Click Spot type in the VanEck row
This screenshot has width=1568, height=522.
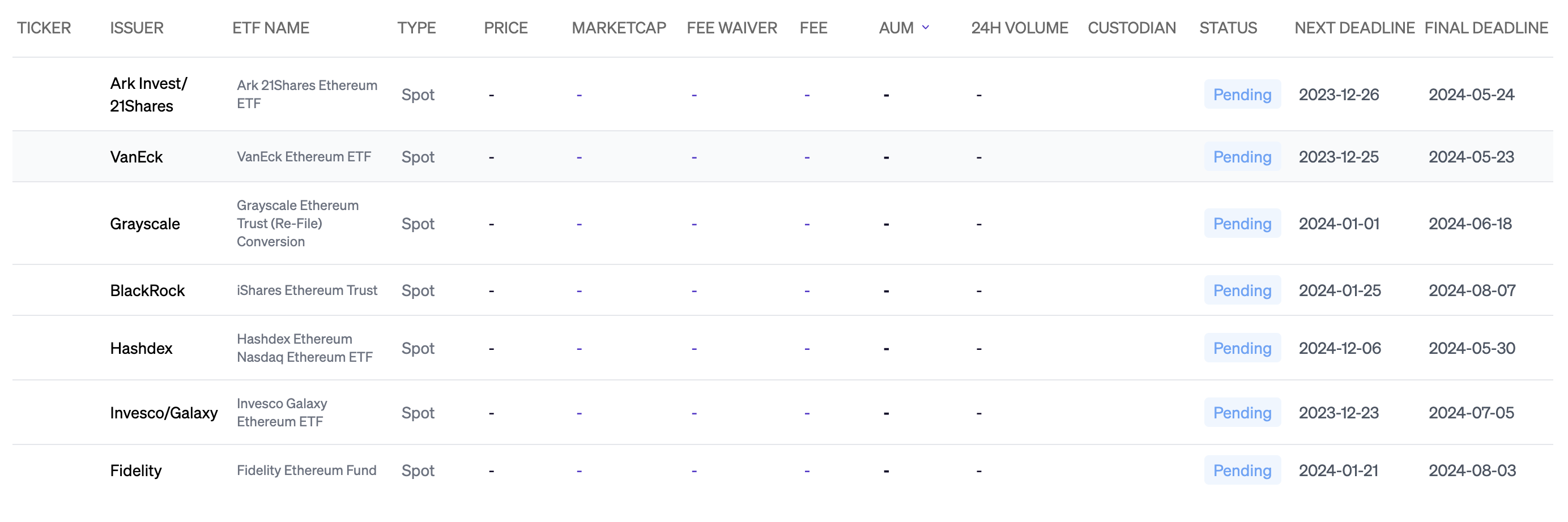(x=417, y=157)
